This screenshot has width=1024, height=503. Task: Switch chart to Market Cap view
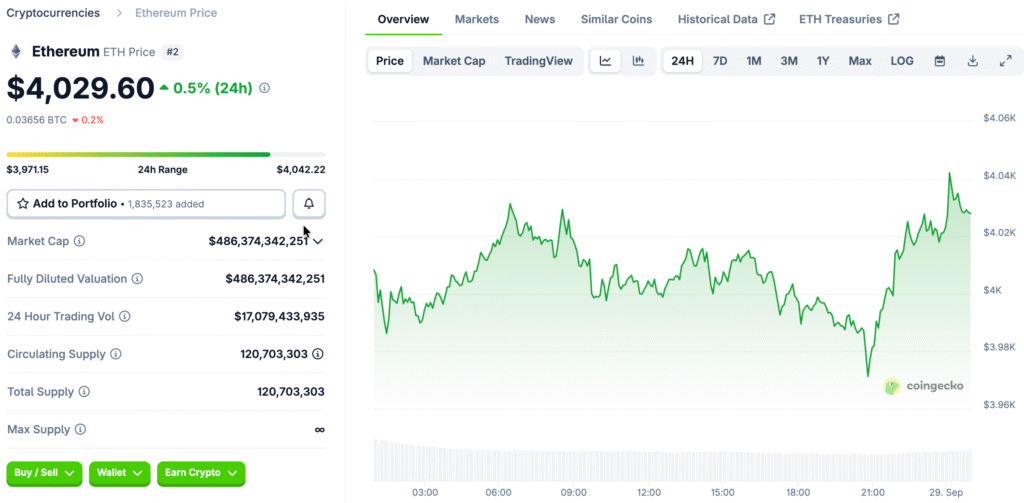454,61
